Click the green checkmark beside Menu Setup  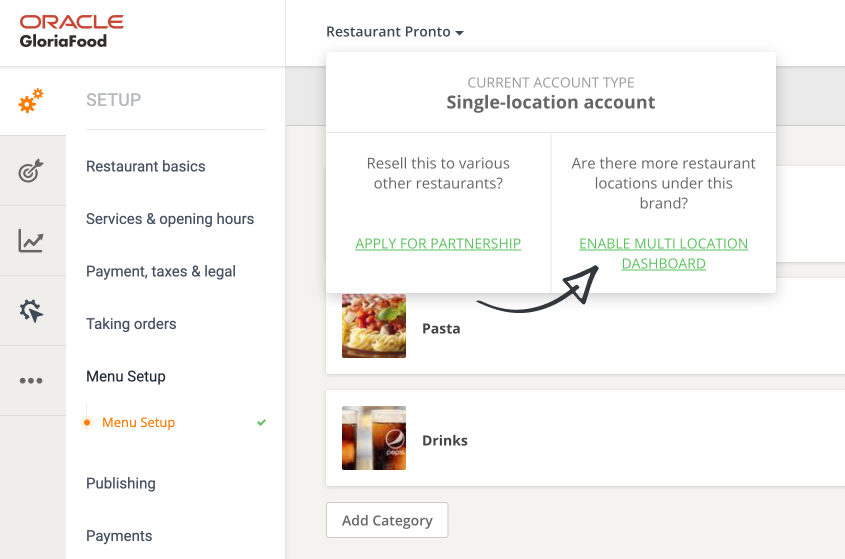click(261, 423)
